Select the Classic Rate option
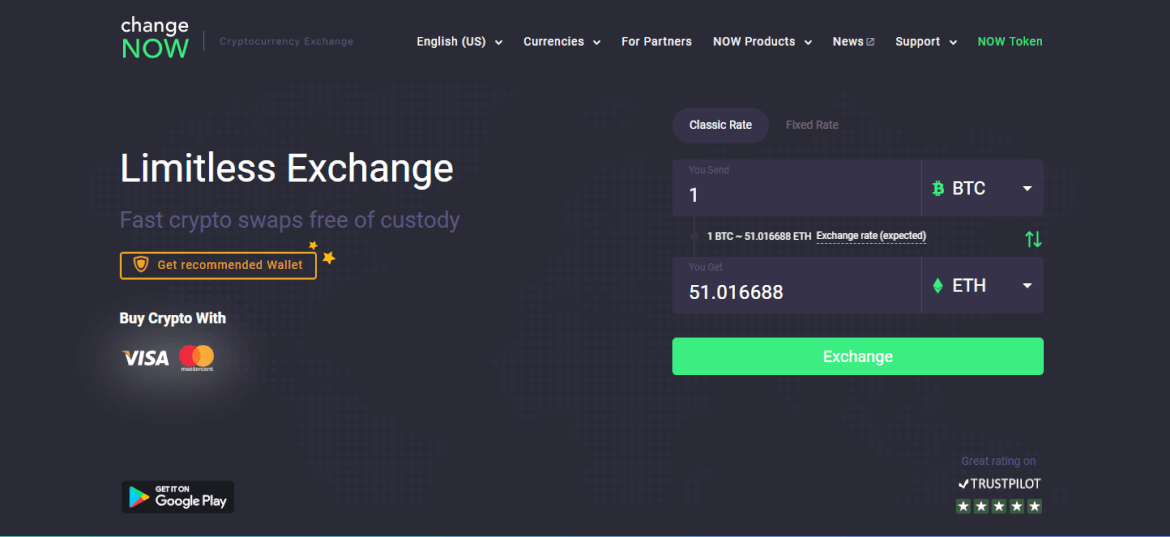 tap(720, 125)
